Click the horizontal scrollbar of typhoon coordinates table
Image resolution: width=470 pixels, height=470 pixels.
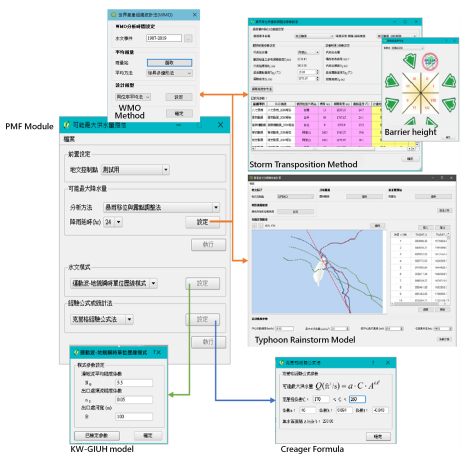pyautogui.click(x=418, y=304)
